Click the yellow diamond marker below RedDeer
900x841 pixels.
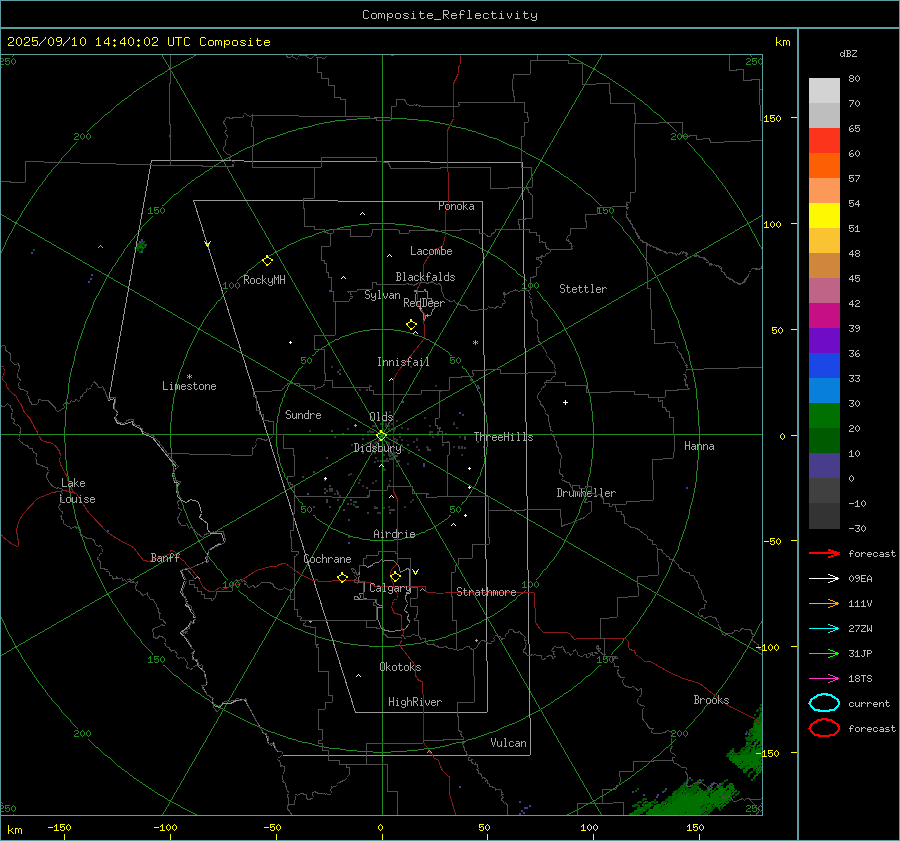click(x=411, y=325)
